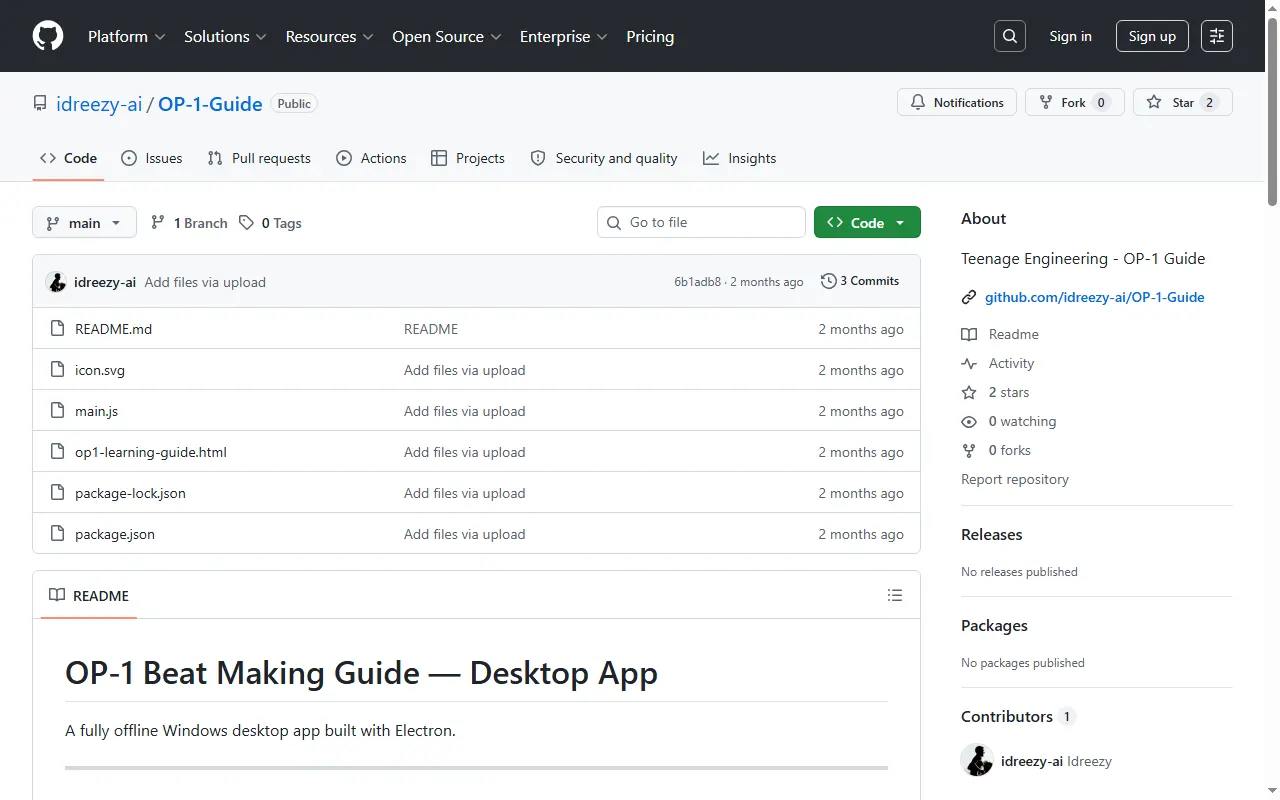This screenshot has width=1280, height=800.
Task: Expand the Solutions menu
Action: (225, 36)
